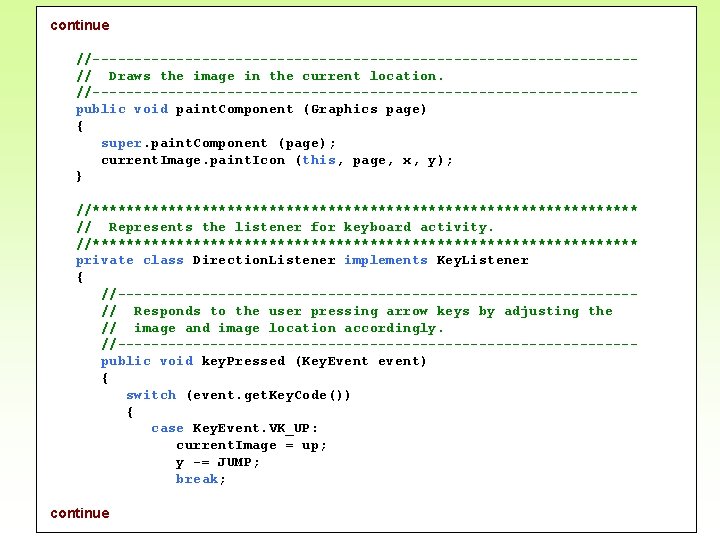Click the bottom 'continue' label
Image resolution: width=720 pixels, height=540 pixels.
[80, 513]
